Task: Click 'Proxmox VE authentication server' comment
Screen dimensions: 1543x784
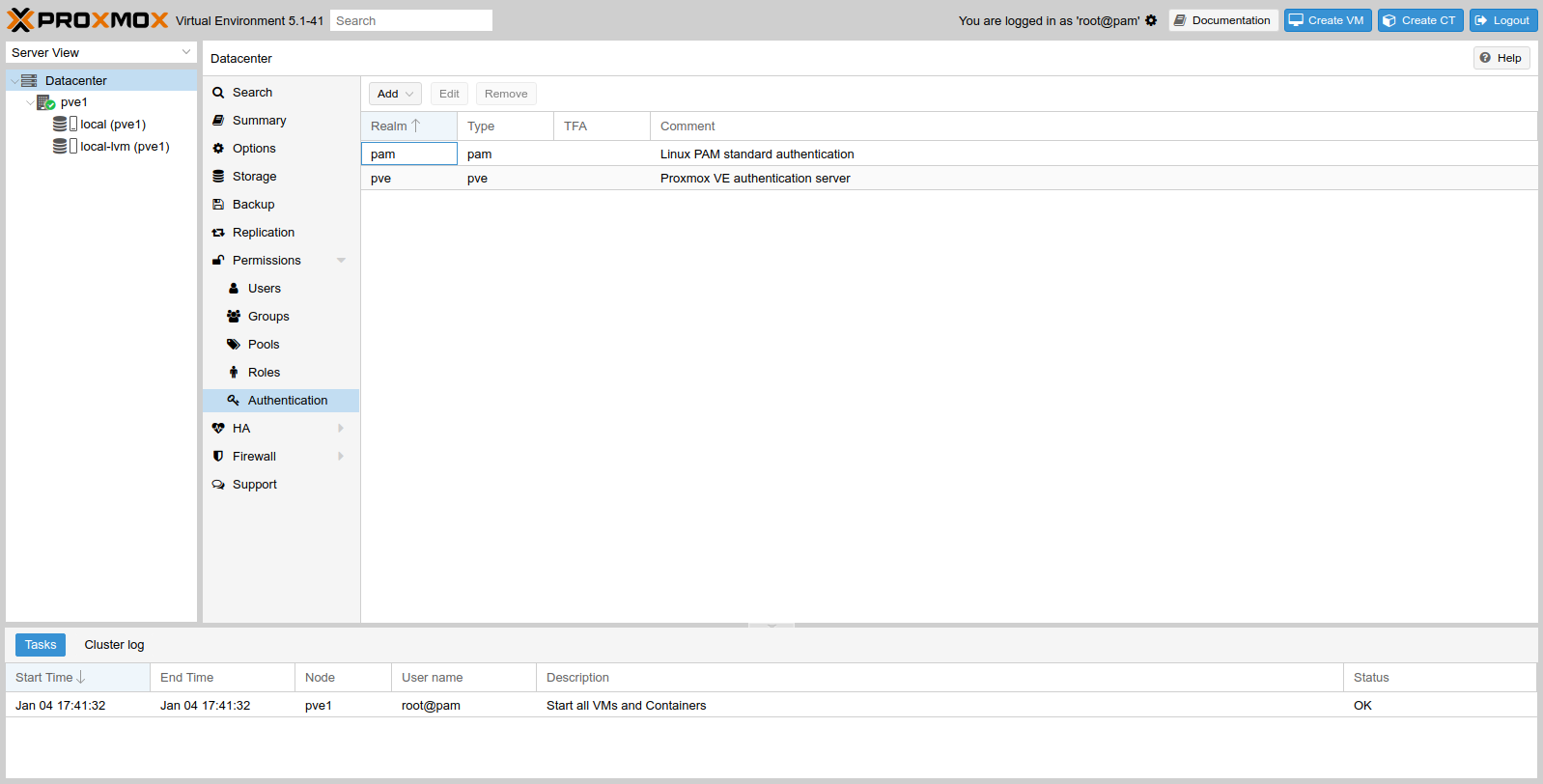Action: (x=755, y=179)
